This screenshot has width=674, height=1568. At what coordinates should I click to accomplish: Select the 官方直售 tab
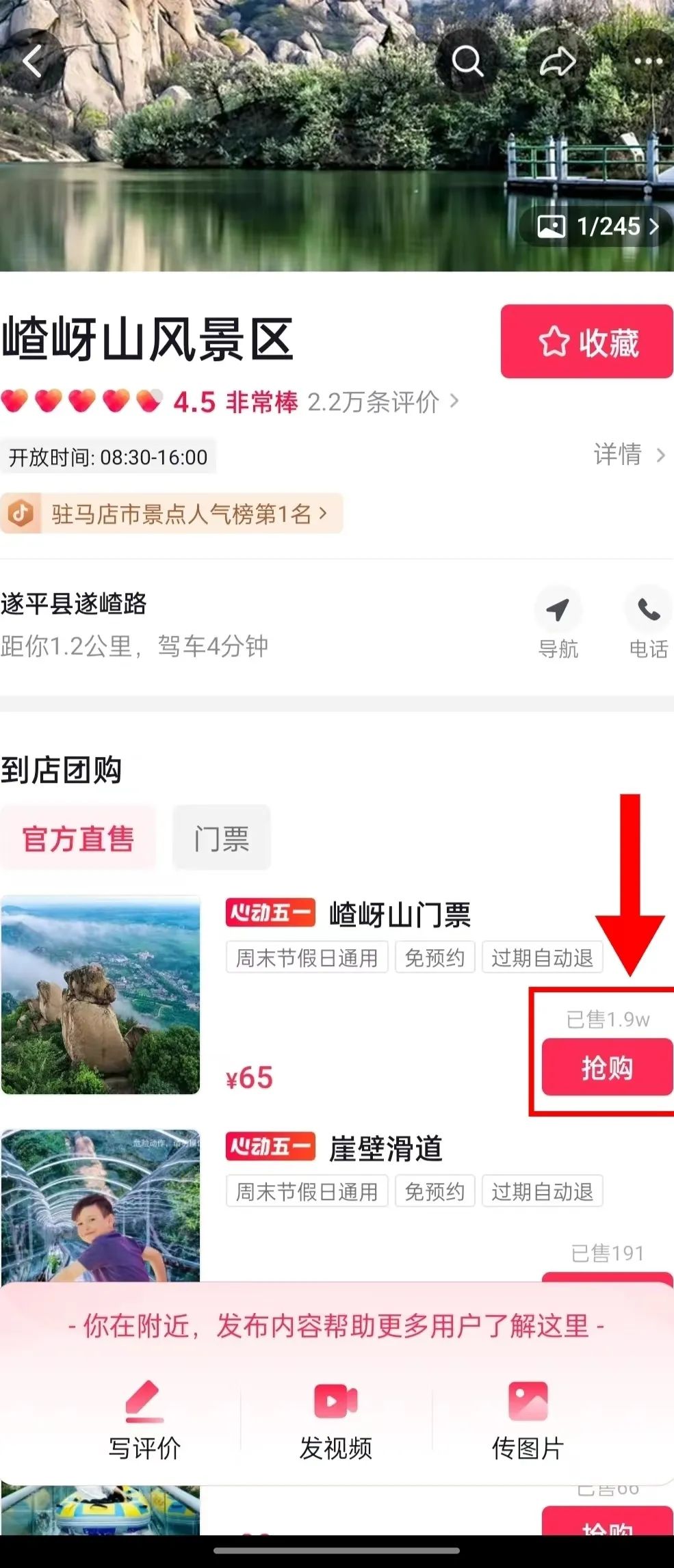point(78,838)
